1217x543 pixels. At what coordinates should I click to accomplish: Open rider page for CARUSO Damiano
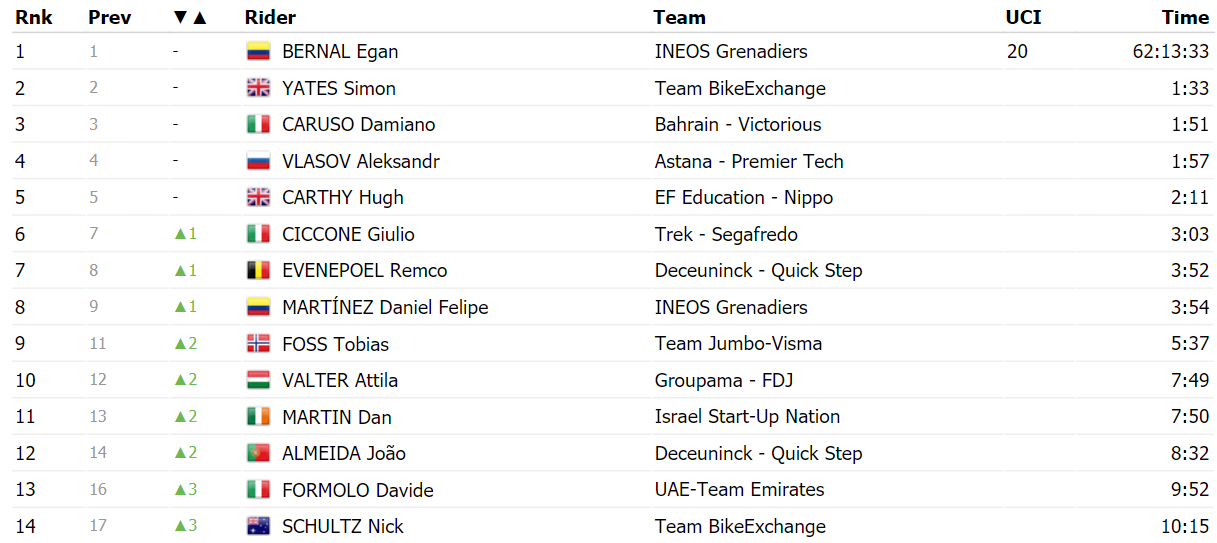pyautogui.click(x=358, y=125)
